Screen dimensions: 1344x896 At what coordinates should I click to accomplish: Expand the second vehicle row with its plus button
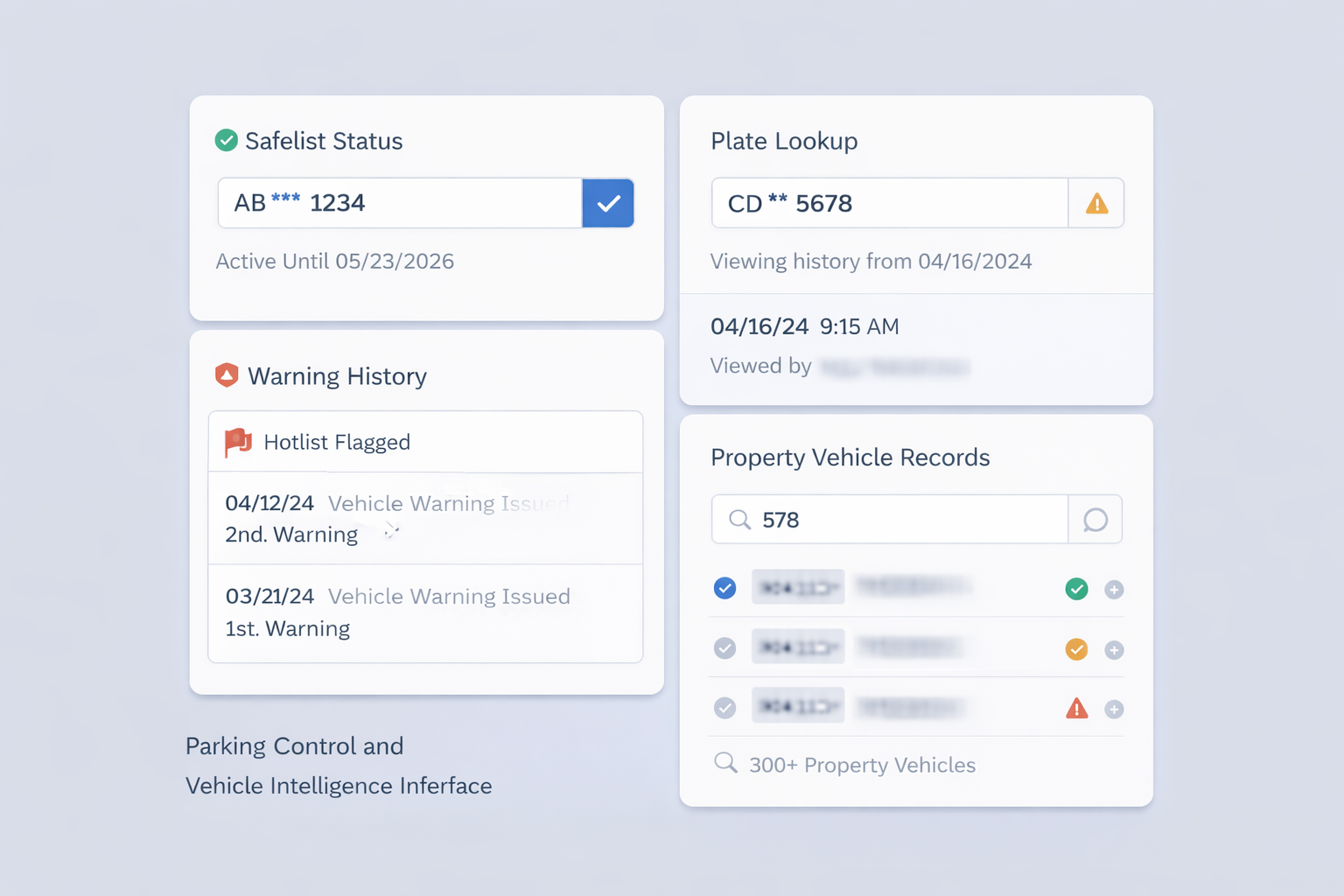tap(1114, 649)
